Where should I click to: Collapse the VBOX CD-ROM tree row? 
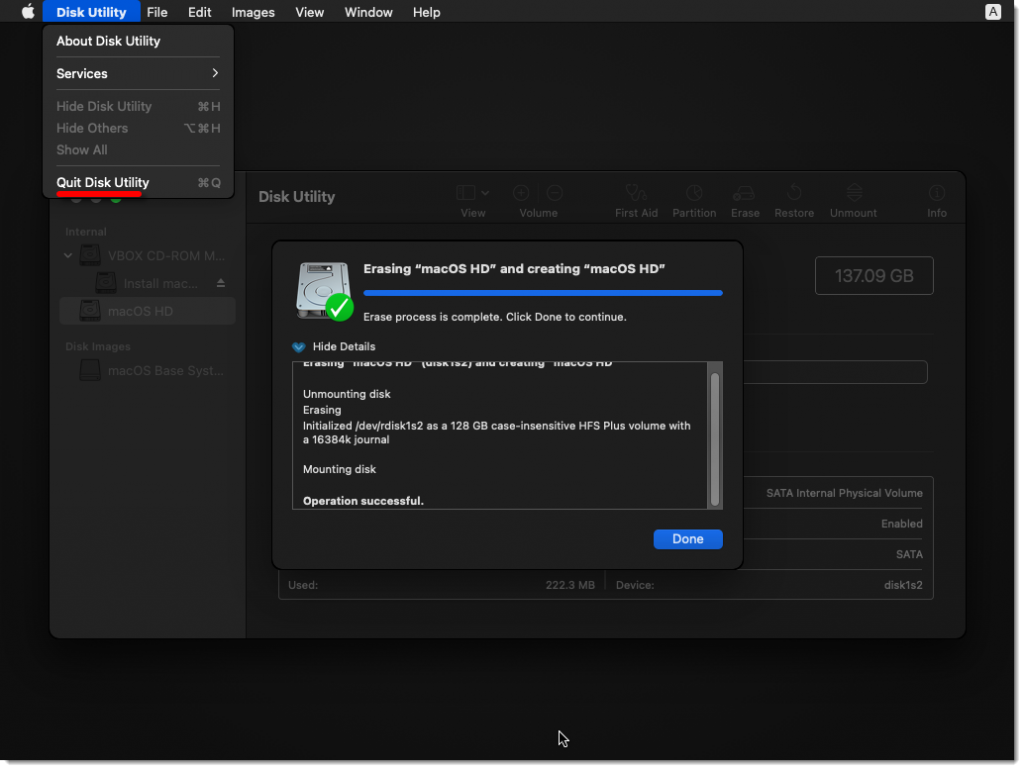[x=68, y=255]
